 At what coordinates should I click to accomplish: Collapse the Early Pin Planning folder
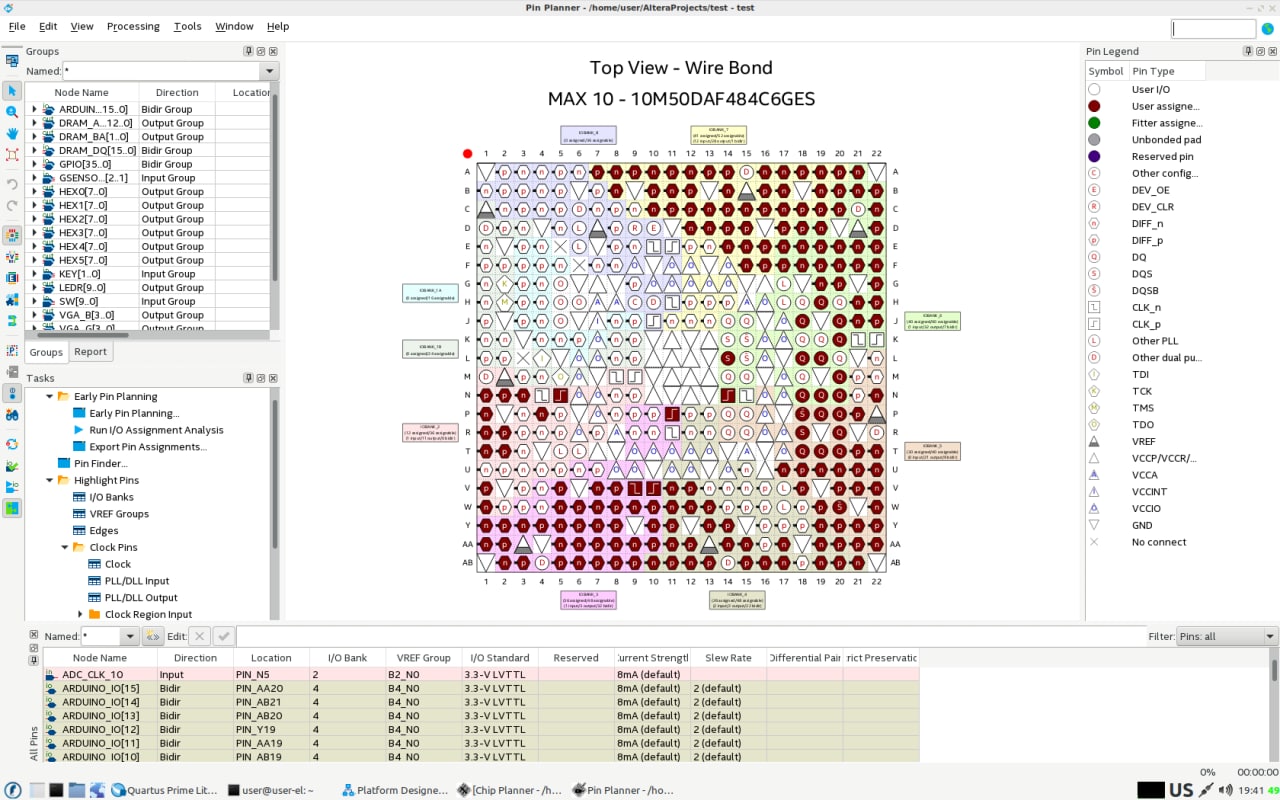[49, 396]
